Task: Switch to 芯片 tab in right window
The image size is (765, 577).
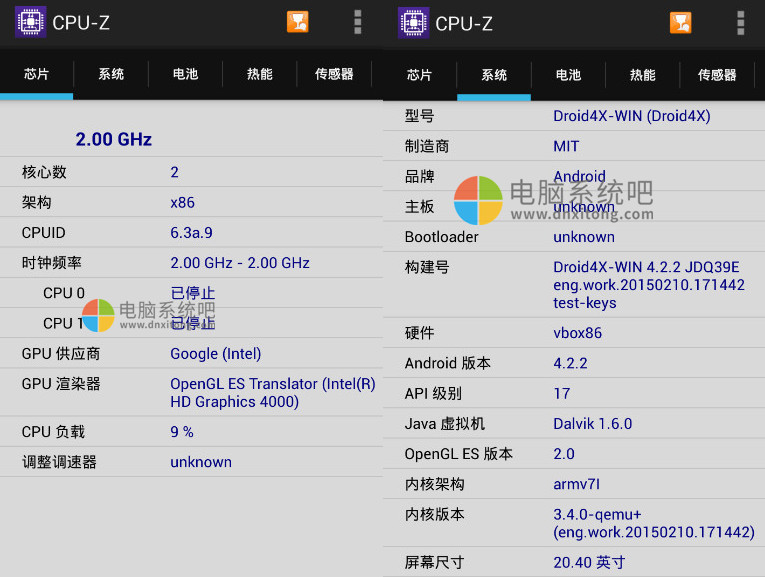Action: [420, 75]
